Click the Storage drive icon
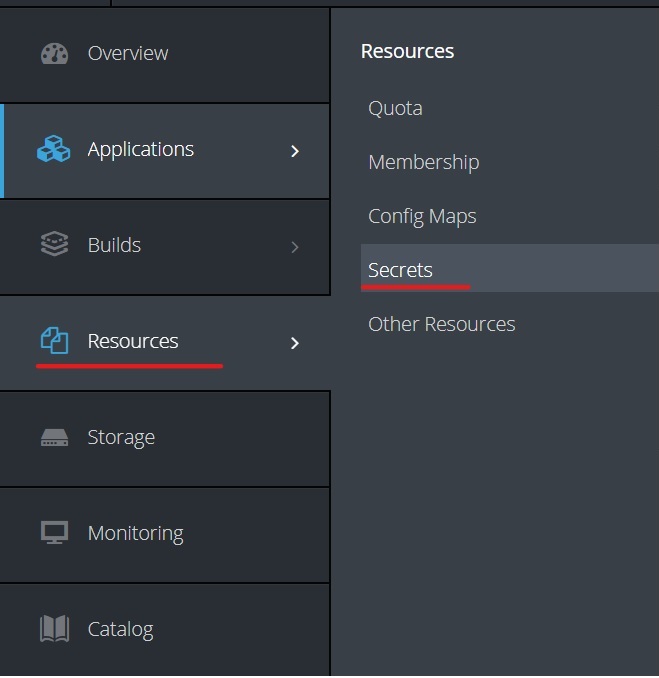This screenshot has width=659, height=678. click(54, 438)
